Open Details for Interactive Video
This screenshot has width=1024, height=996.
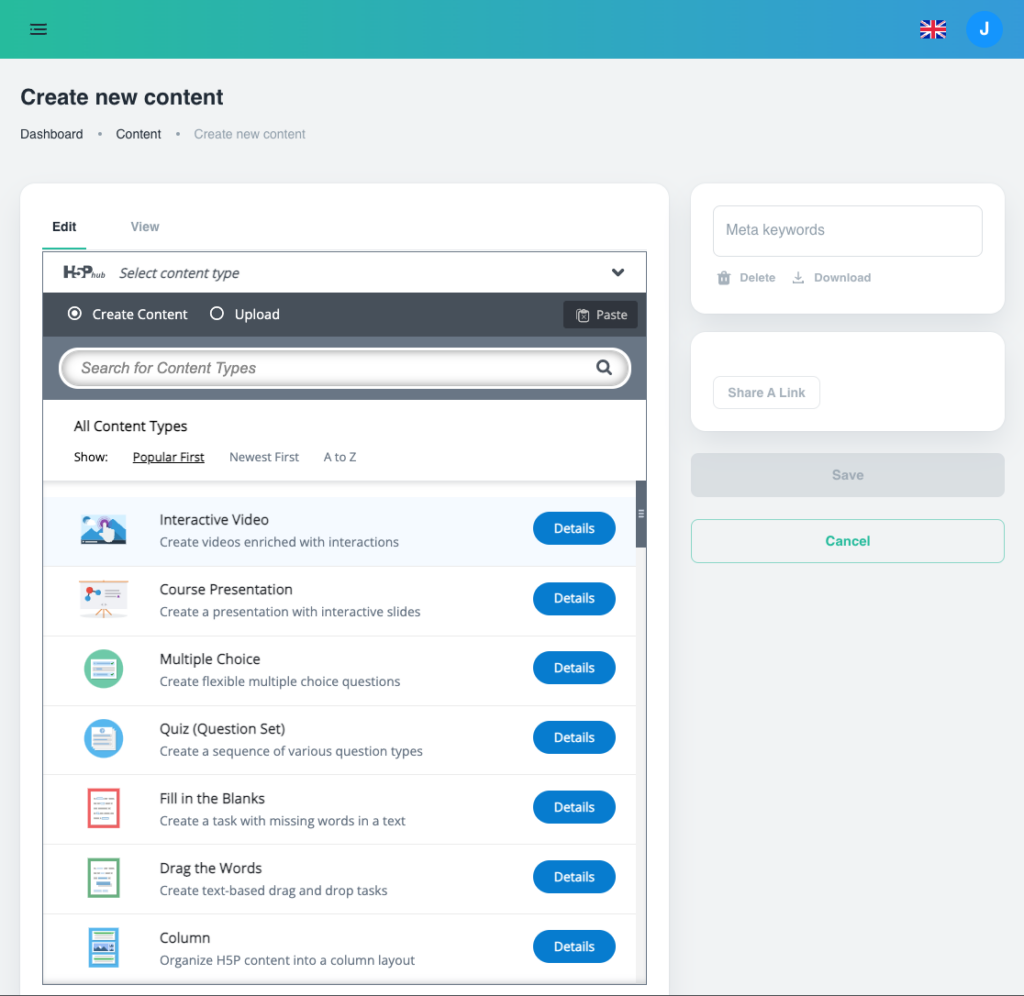(x=574, y=528)
